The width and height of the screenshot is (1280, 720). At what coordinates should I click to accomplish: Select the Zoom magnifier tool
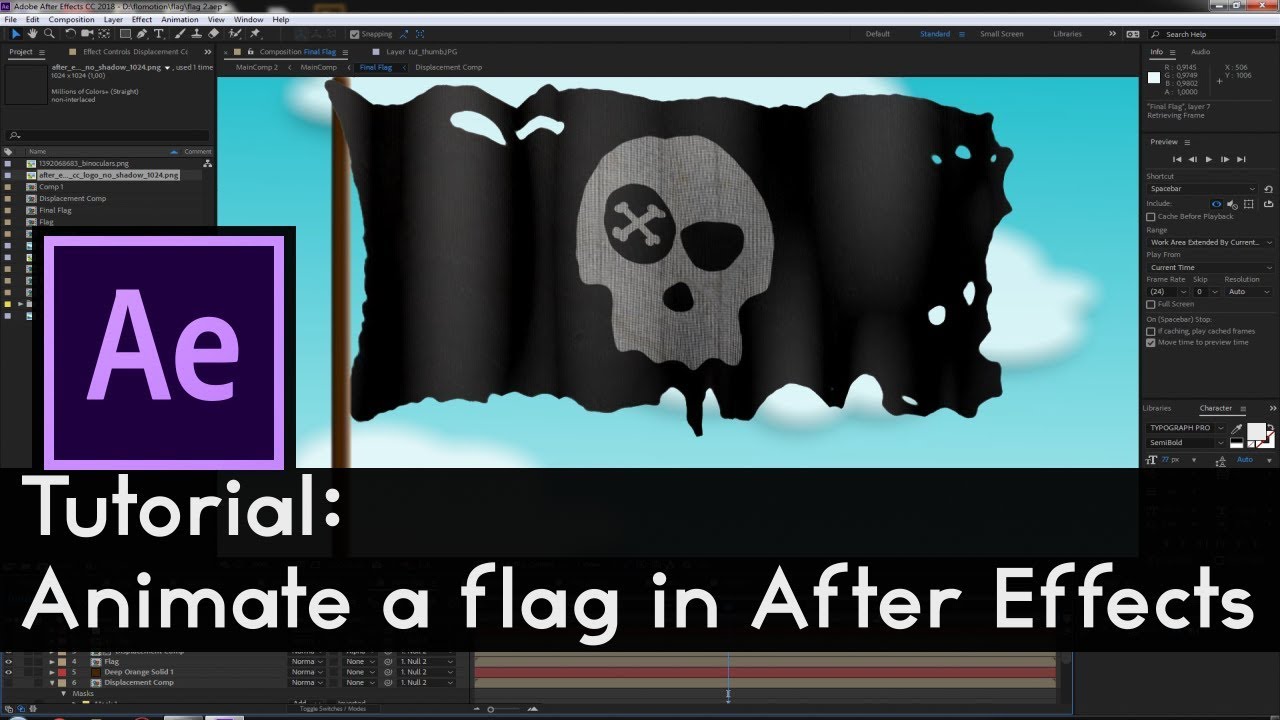[48, 33]
